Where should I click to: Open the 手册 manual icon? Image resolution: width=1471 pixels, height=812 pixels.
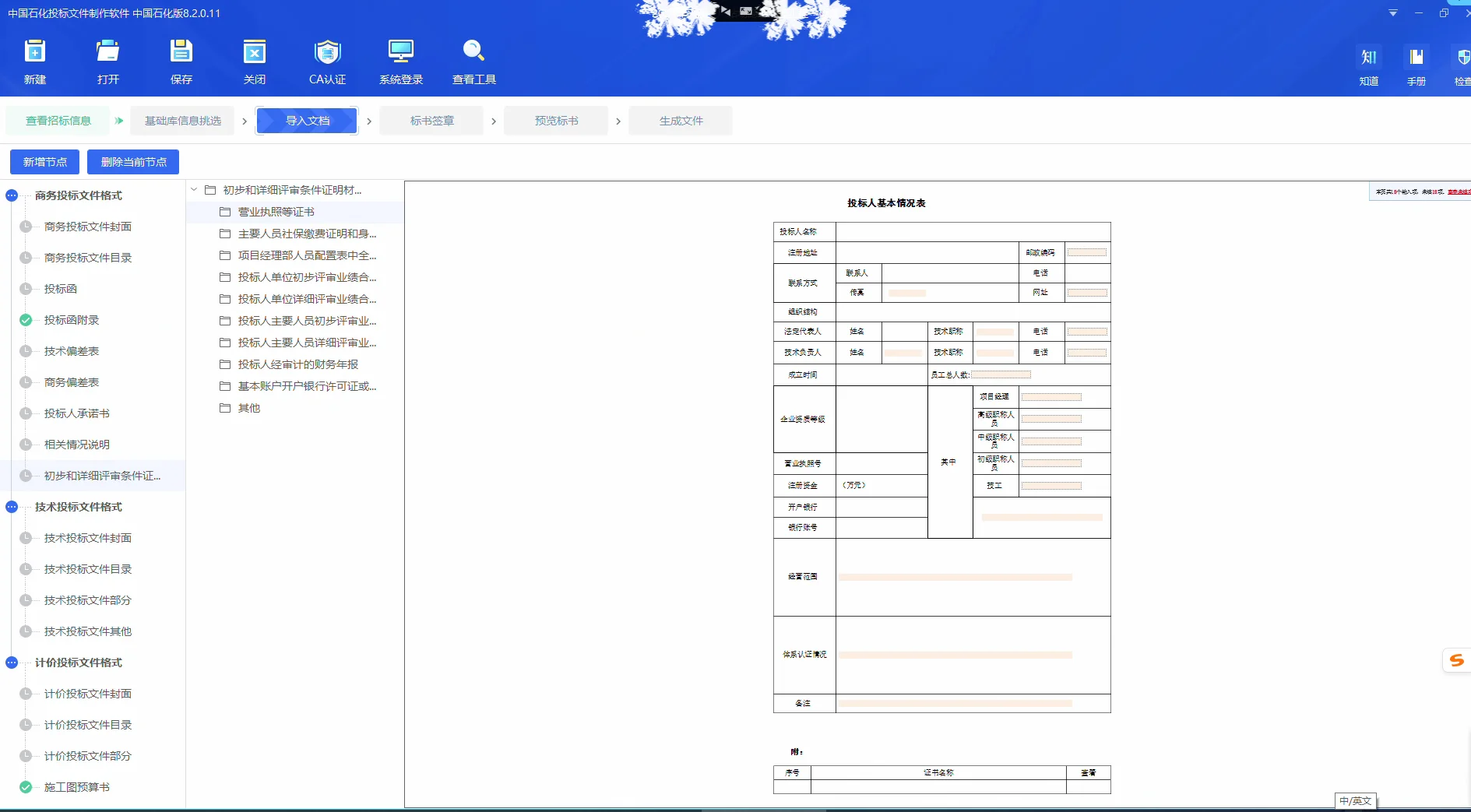coord(1416,66)
